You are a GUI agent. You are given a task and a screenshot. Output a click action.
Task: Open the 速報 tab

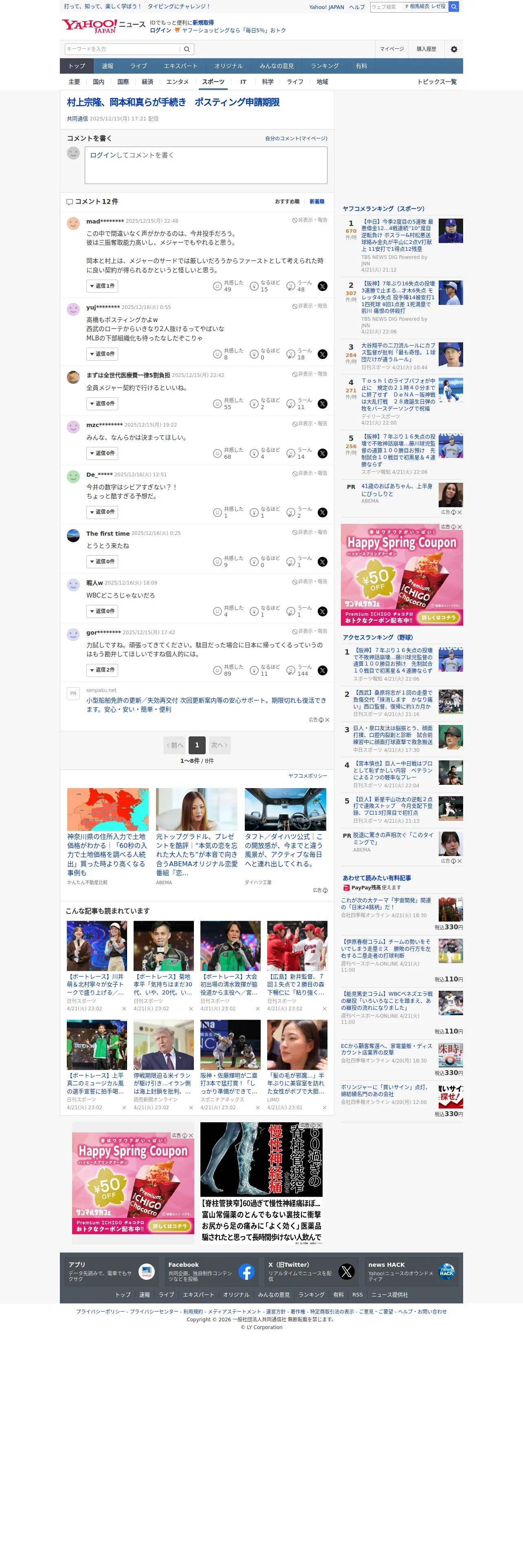point(108,66)
